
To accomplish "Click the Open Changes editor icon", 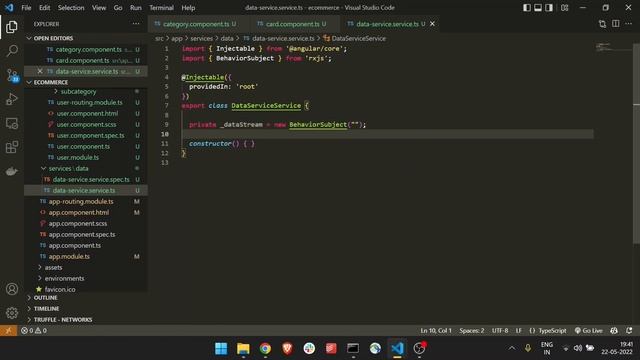I will (602, 24).
